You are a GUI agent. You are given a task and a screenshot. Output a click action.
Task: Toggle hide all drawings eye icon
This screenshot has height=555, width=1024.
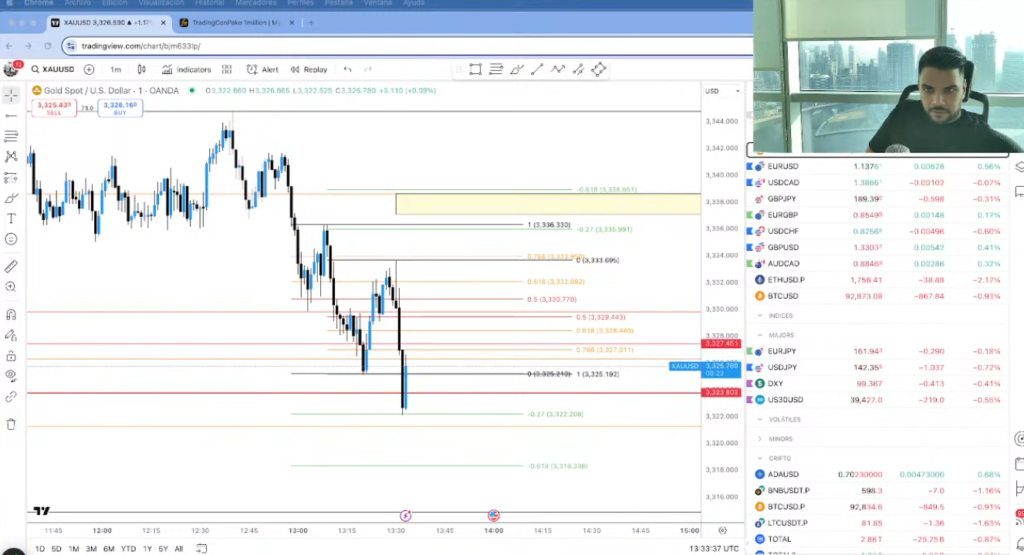(11, 376)
